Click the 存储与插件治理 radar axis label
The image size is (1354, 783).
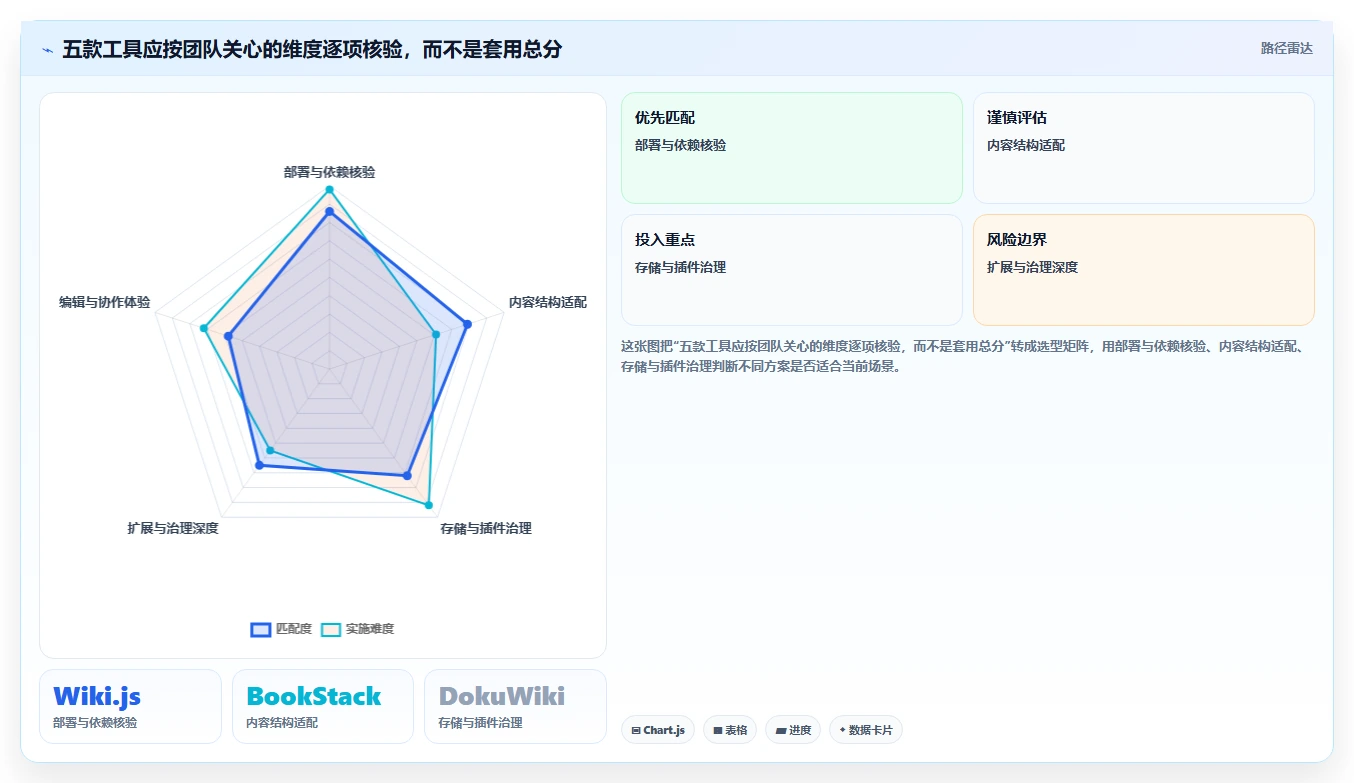486,528
